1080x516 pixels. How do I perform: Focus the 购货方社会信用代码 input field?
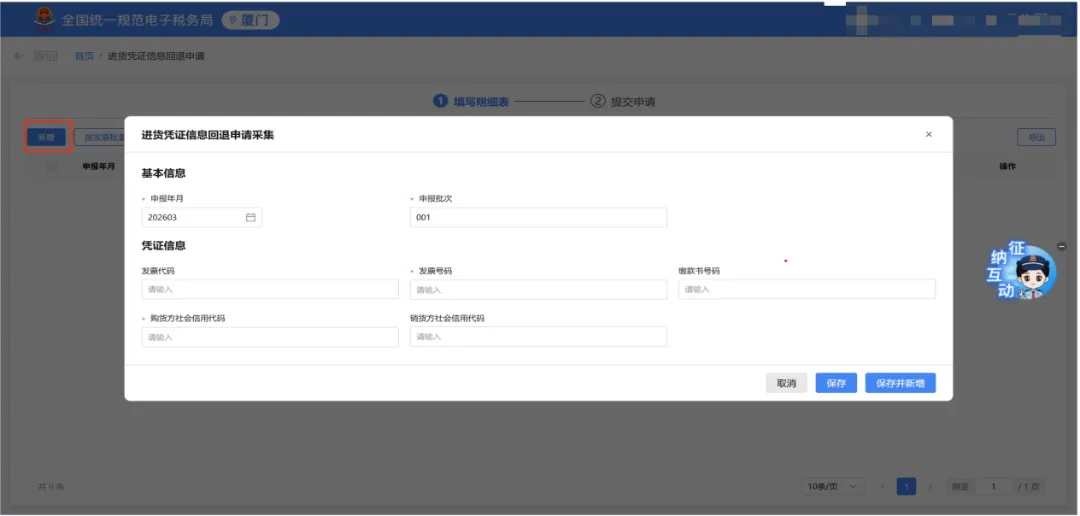click(270, 337)
